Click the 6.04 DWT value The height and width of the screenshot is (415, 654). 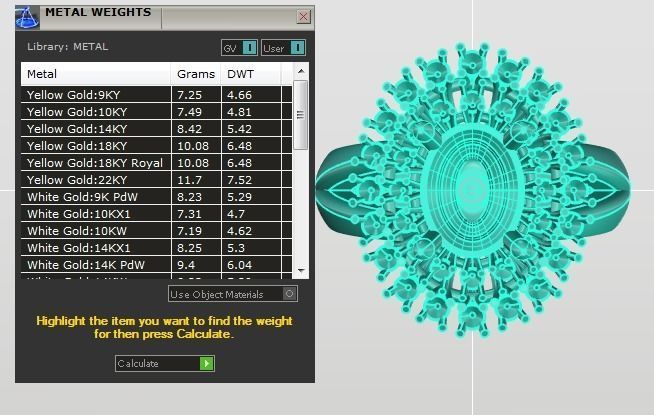click(x=239, y=265)
